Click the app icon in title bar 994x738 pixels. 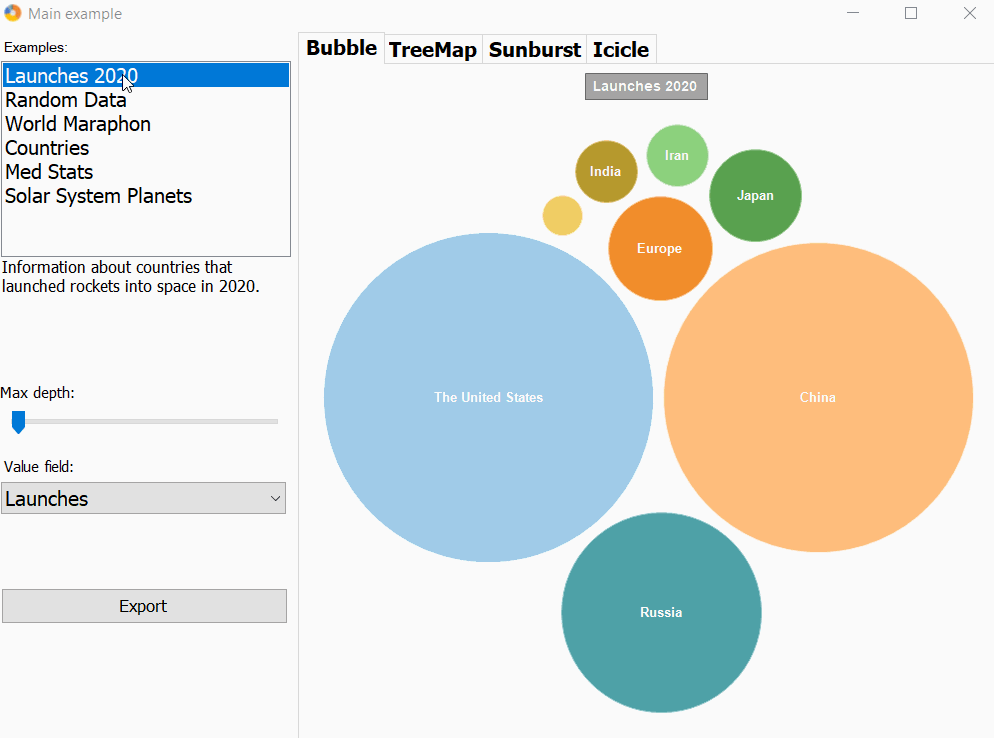13,13
